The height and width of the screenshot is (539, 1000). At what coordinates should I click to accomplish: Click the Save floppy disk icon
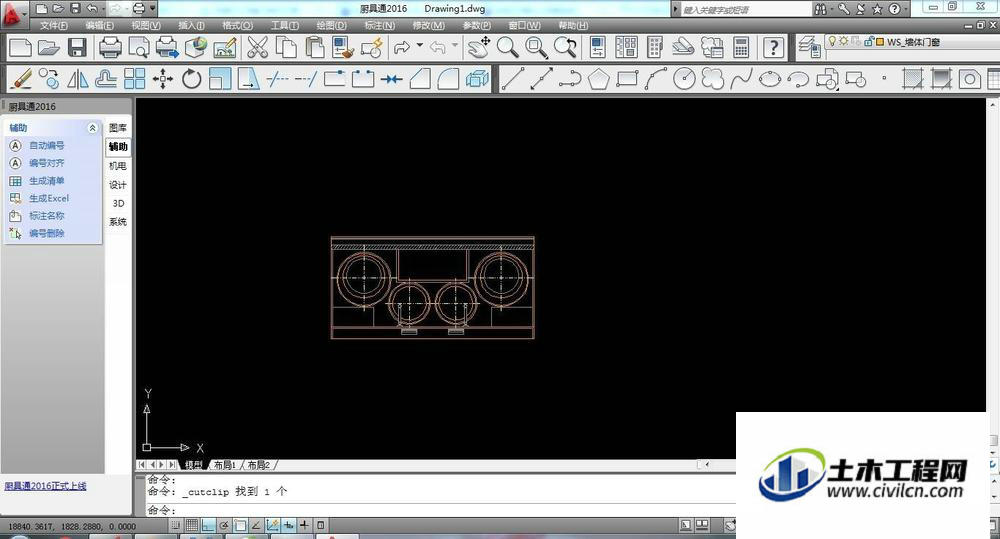click(77, 47)
